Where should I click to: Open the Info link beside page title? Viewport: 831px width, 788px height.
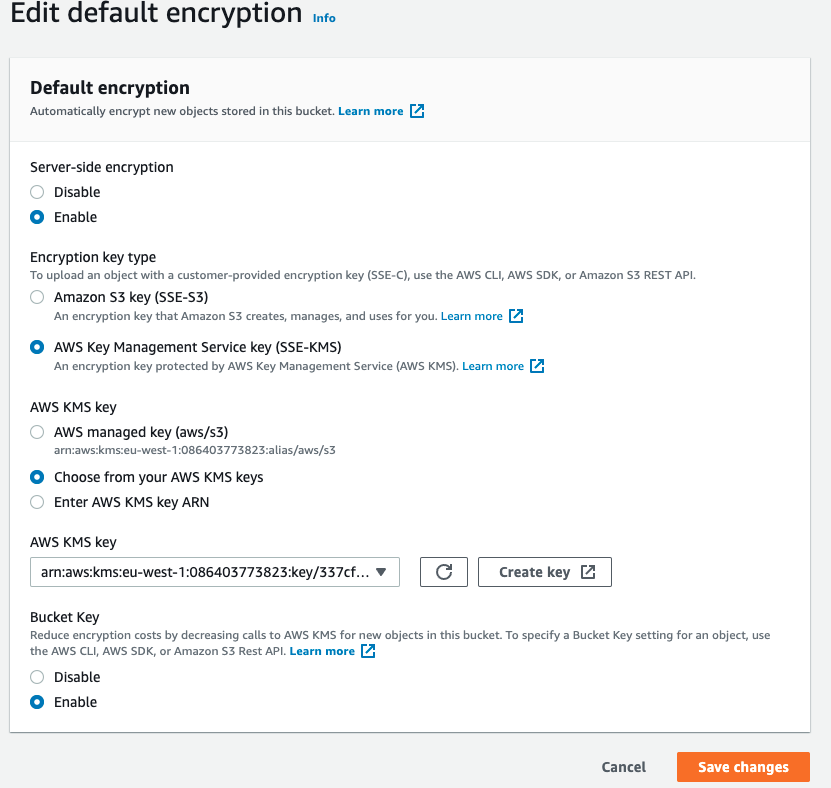324,18
